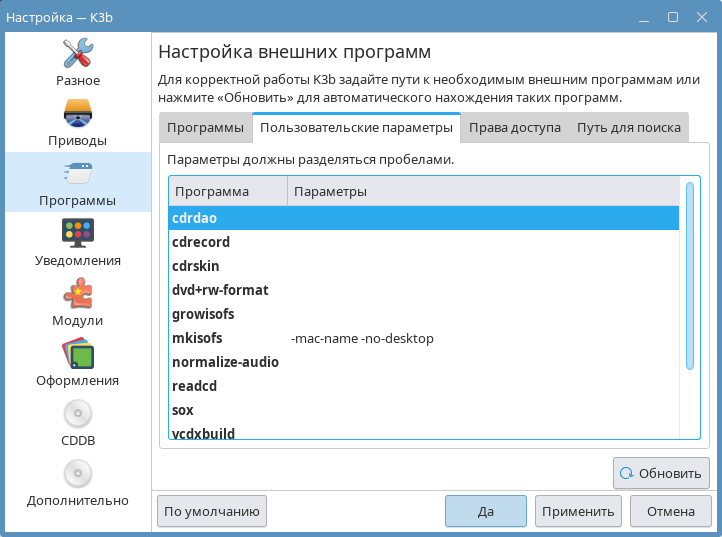Click the Применить button

578,511
